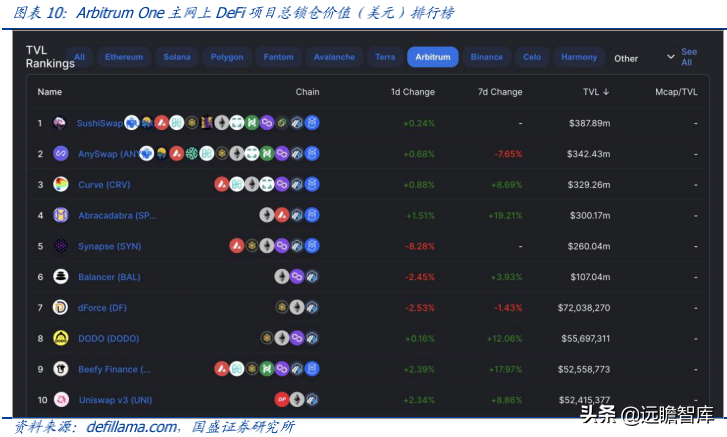Click the DODO yellow logo icon
The image size is (727, 437).
[61, 338]
